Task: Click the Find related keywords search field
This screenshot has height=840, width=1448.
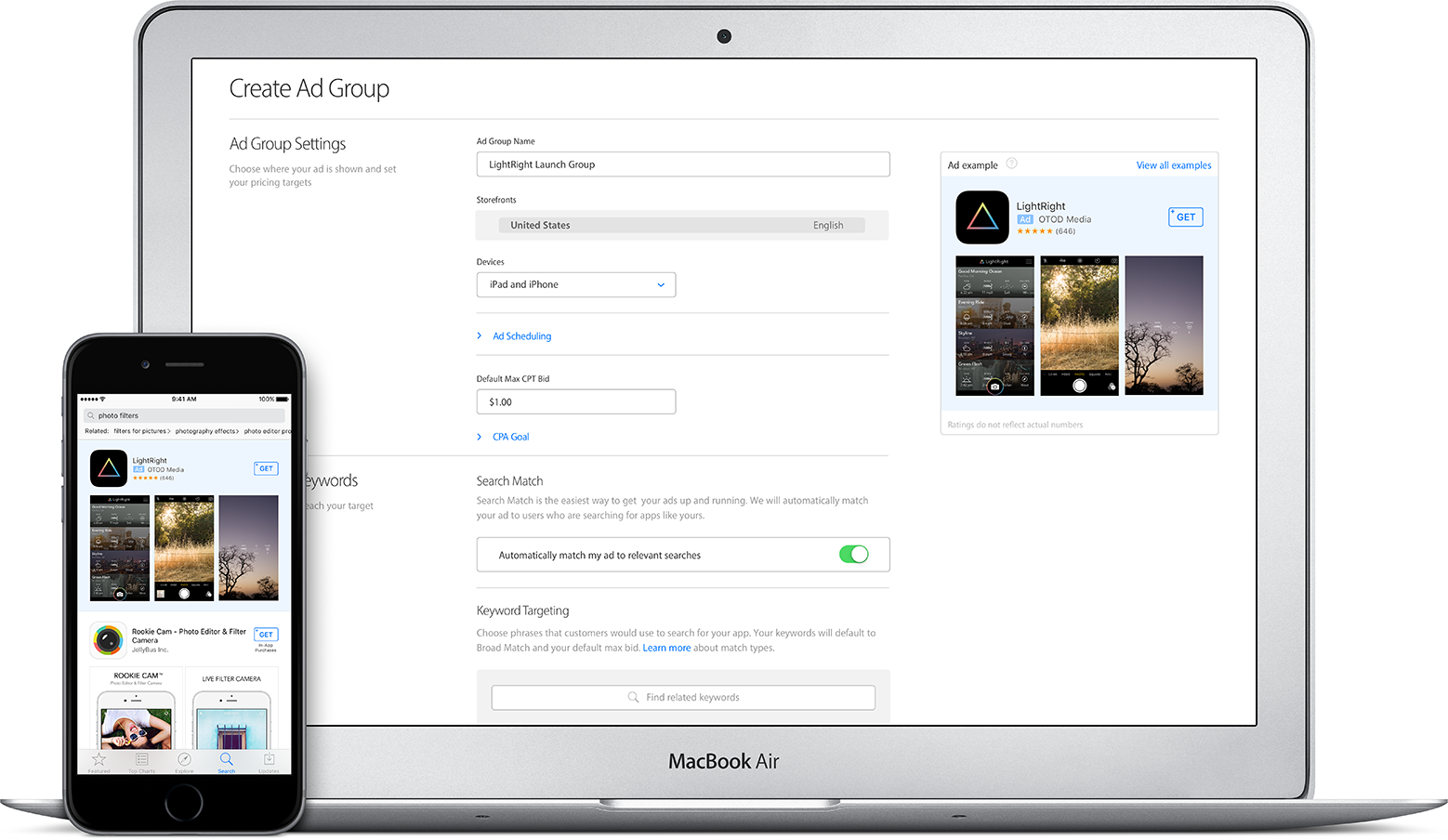Action: [683, 698]
